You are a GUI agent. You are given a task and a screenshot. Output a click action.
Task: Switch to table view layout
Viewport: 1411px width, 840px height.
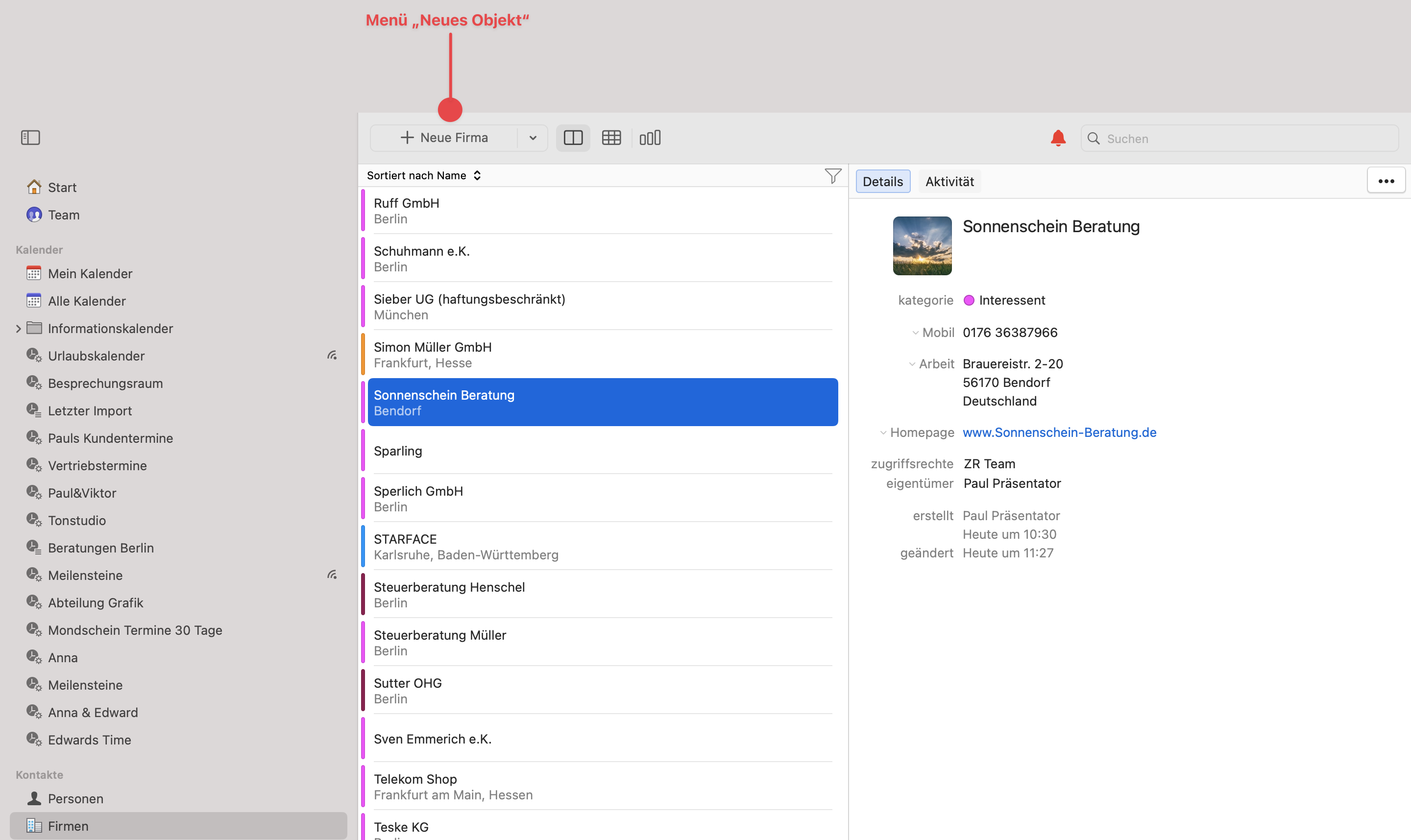tap(611, 138)
